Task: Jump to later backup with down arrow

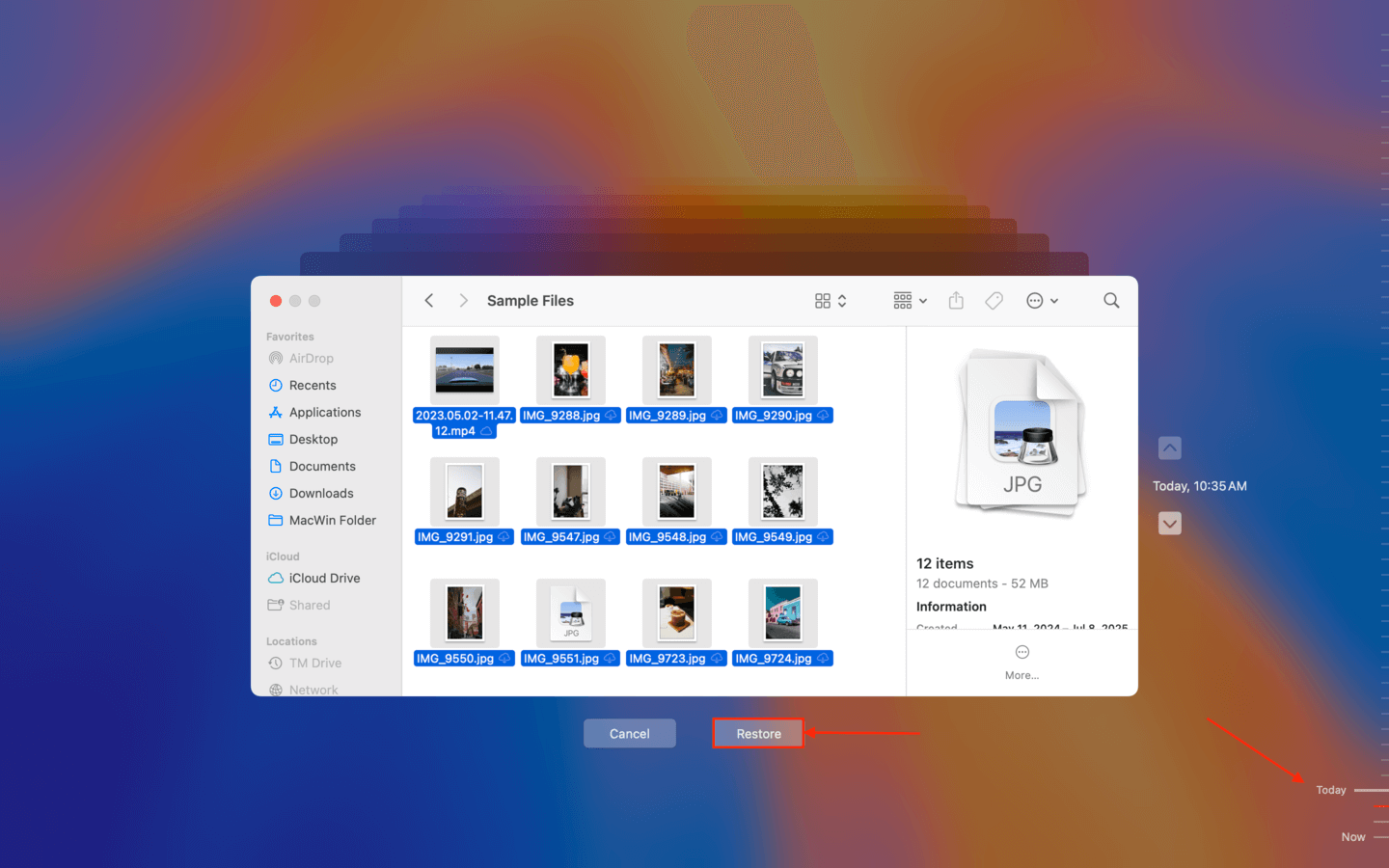Action: pos(1169,524)
